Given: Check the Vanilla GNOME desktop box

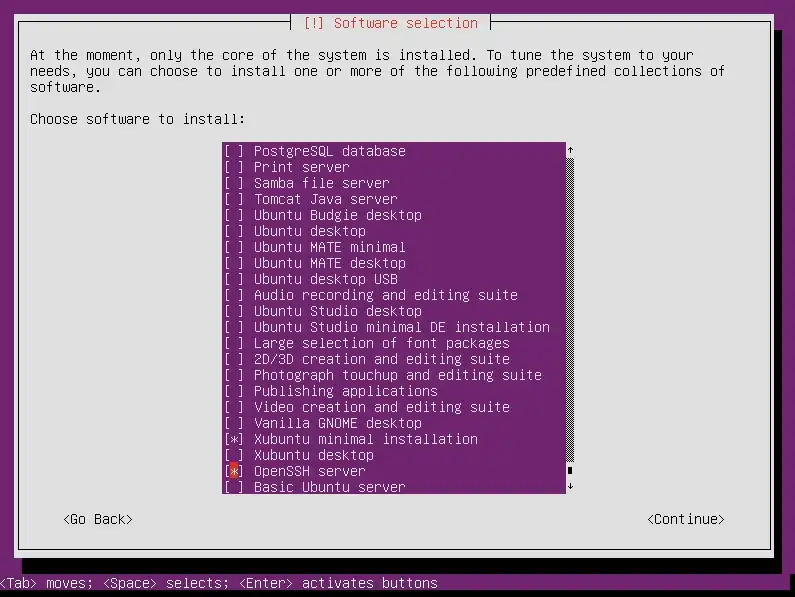Looking at the screenshot, I should pos(234,423).
